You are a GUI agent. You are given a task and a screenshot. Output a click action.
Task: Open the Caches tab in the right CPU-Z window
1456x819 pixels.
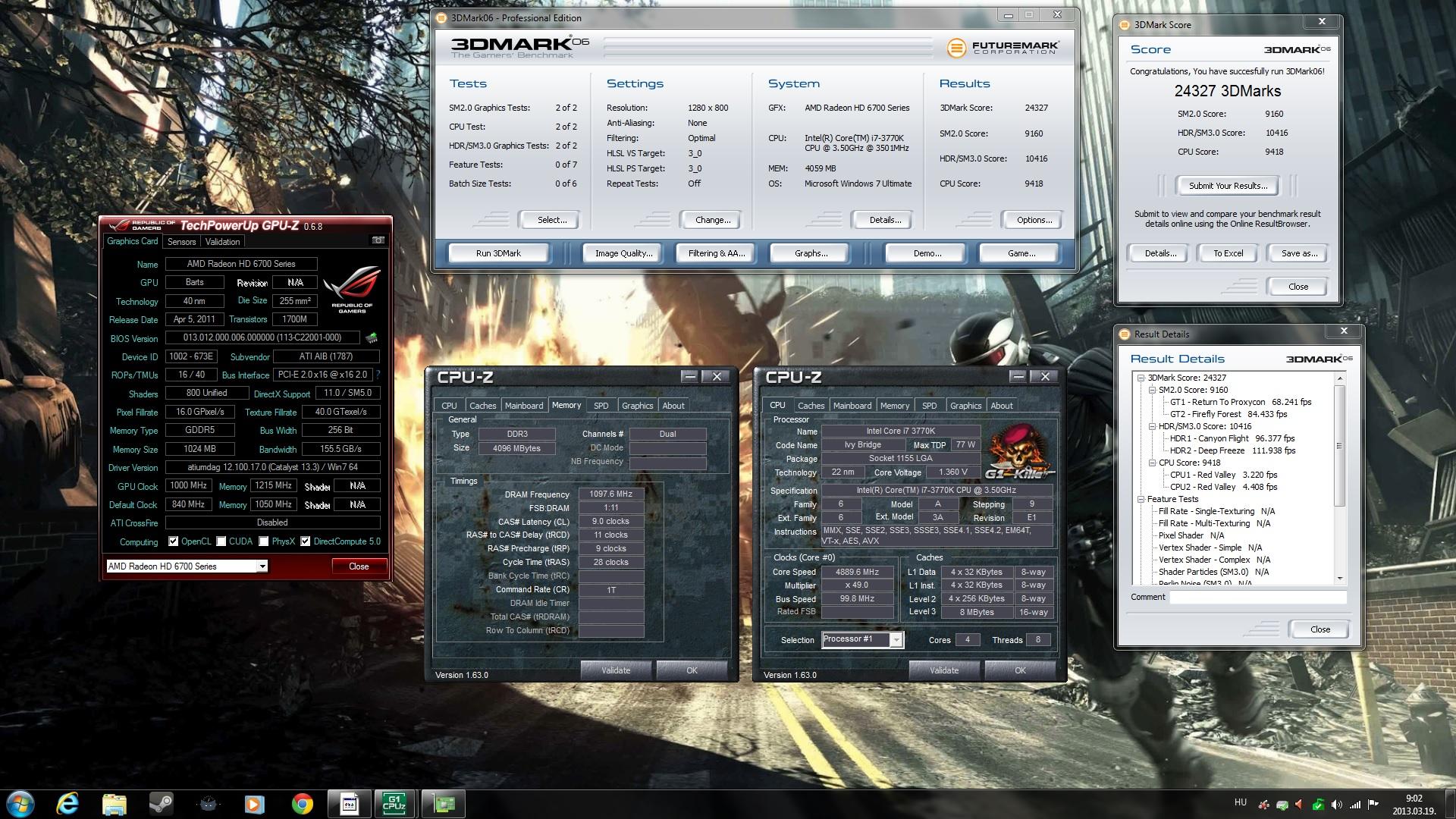[811, 406]
